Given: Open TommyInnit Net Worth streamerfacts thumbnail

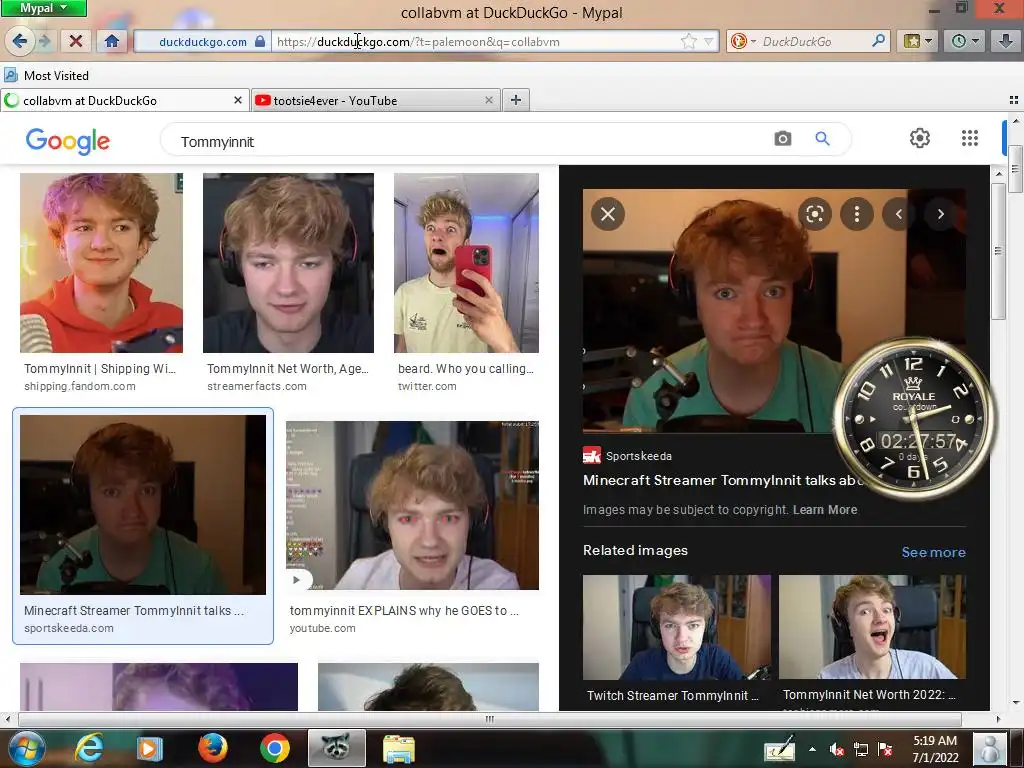Looking at the screenshot, I should [288, 263].
